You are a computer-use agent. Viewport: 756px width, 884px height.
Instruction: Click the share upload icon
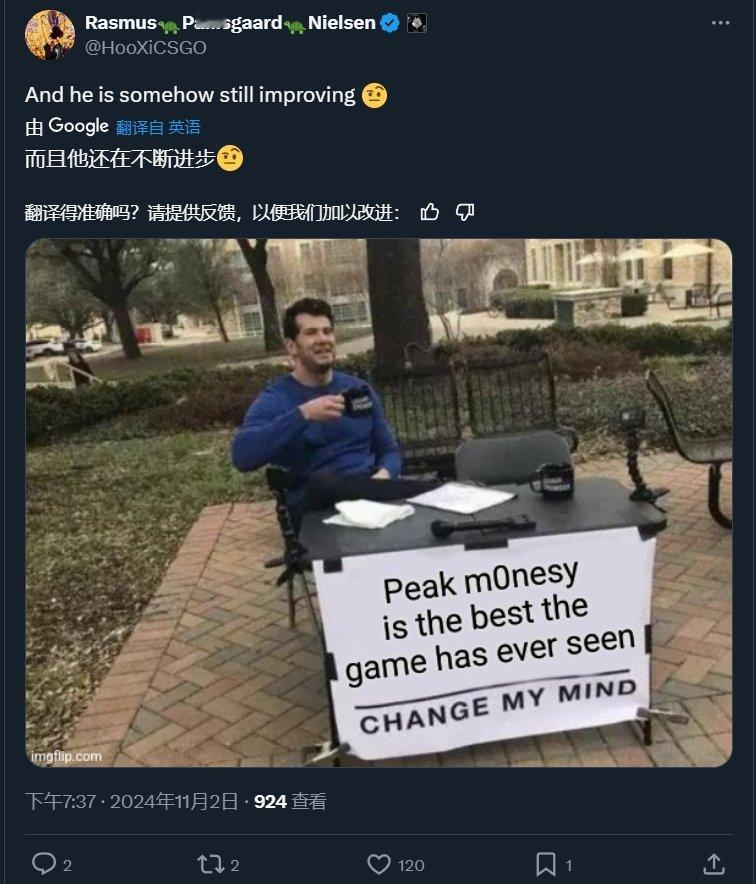(714, 864)
